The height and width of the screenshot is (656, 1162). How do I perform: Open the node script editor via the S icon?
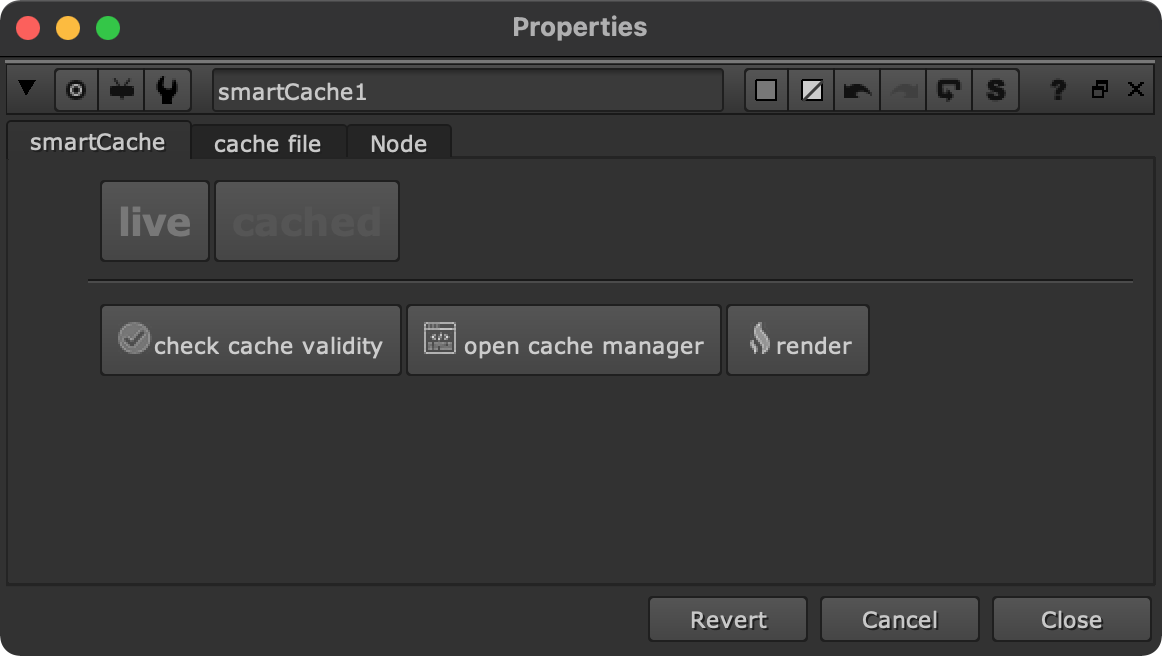coord(995,89)
